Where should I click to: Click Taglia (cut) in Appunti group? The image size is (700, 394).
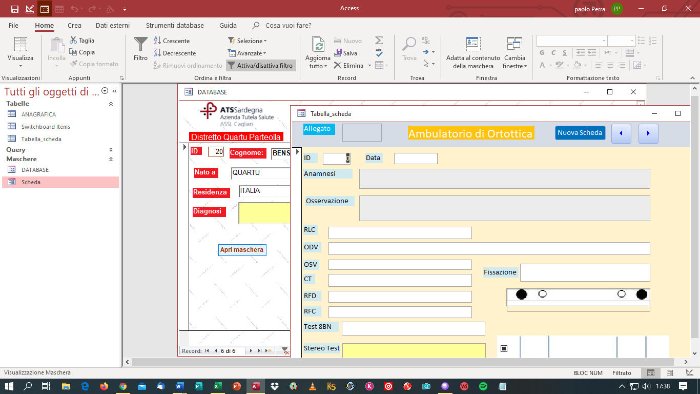[82, 41]
